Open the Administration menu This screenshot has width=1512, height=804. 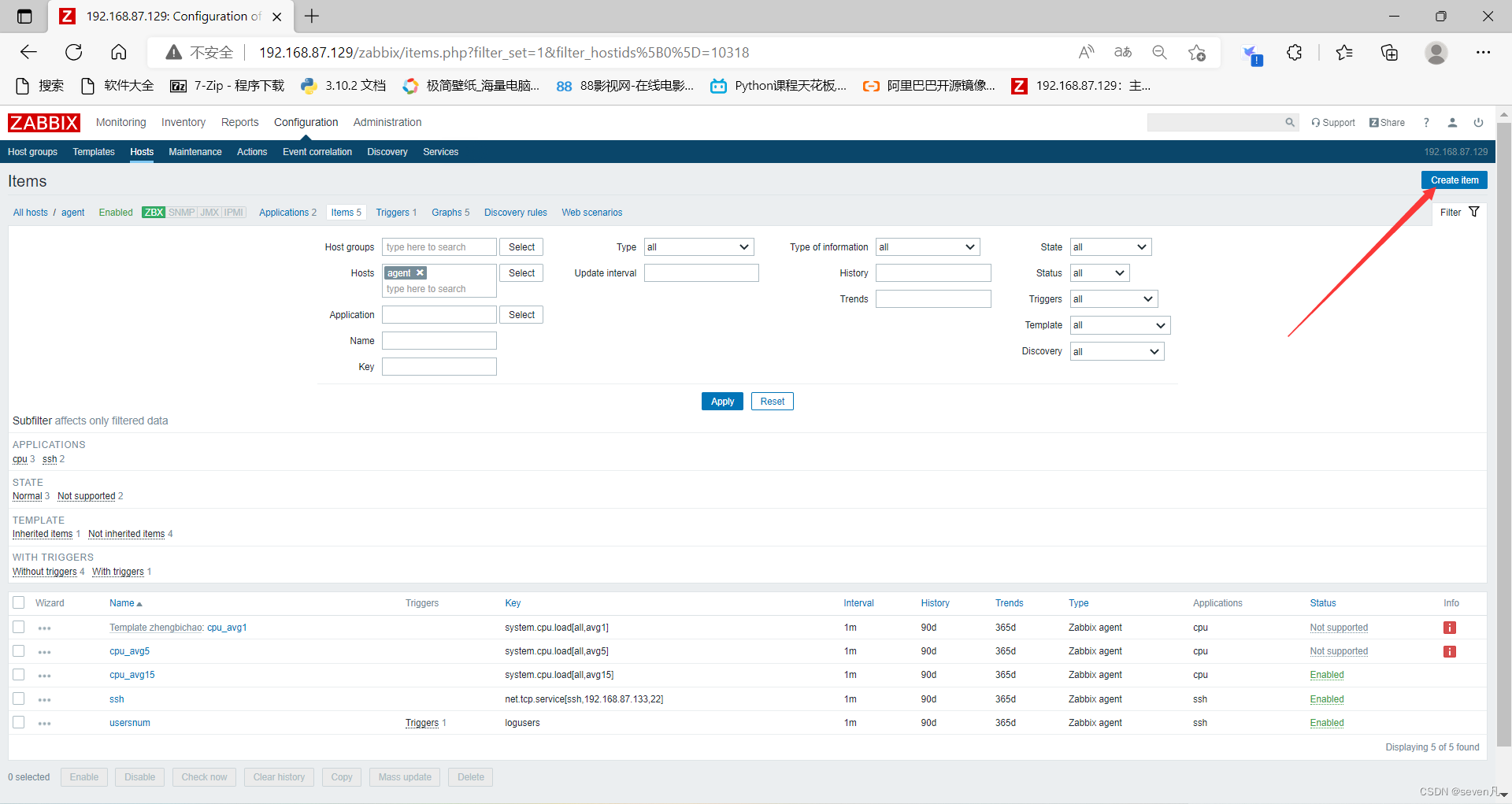(x=387, y=122)
